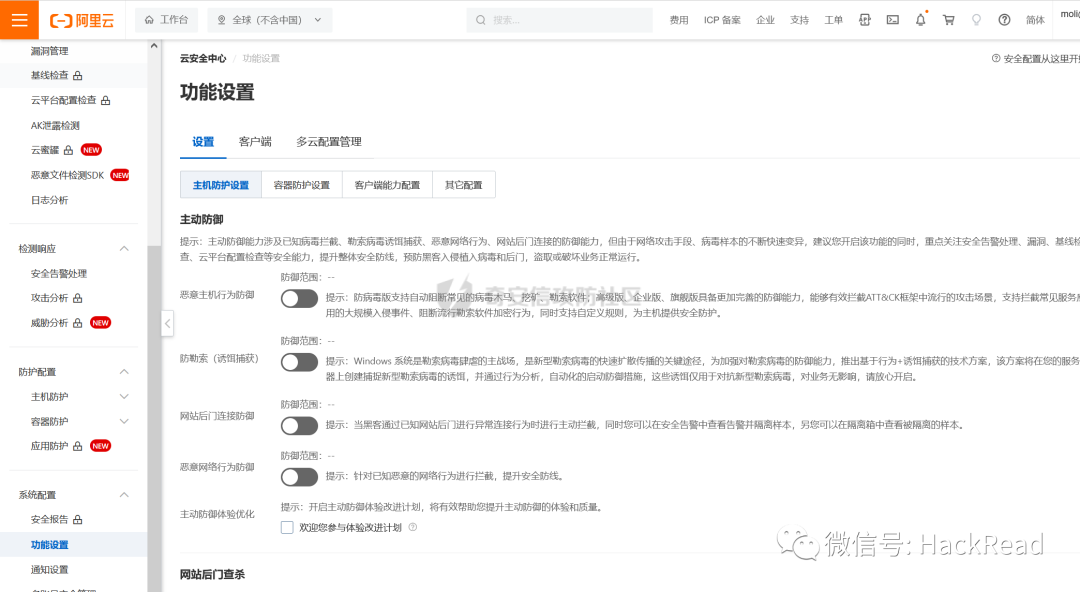Image resolution: width=1080 pixels, height=592 pixels.
Task: Collapse the 防护配置 sidebar section
Action: (x=124, y=372)
